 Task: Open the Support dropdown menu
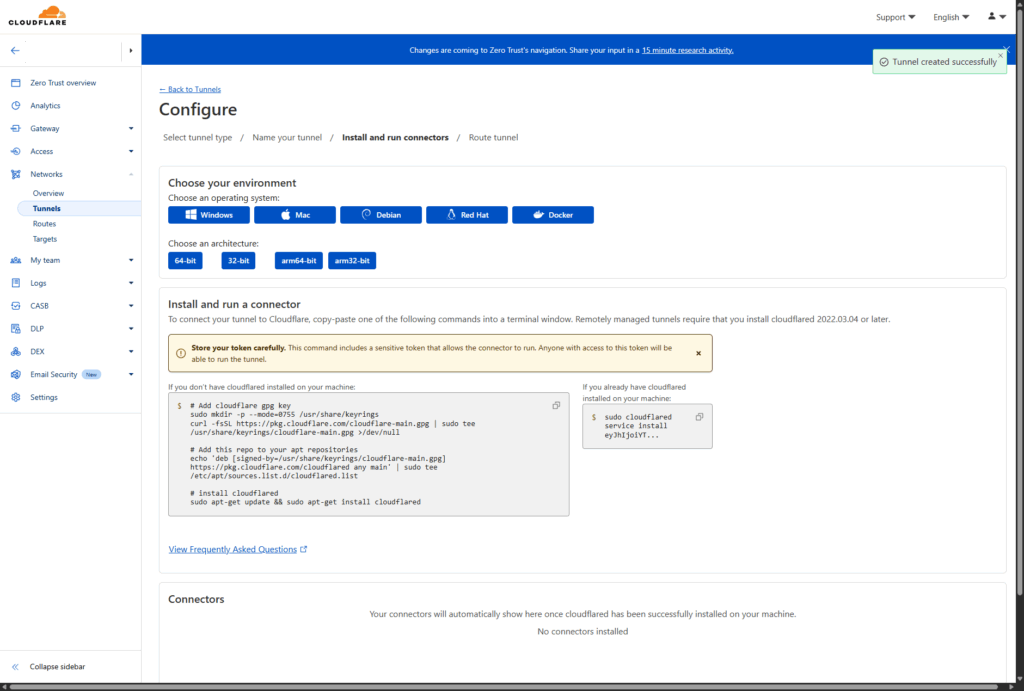(896, 17)
